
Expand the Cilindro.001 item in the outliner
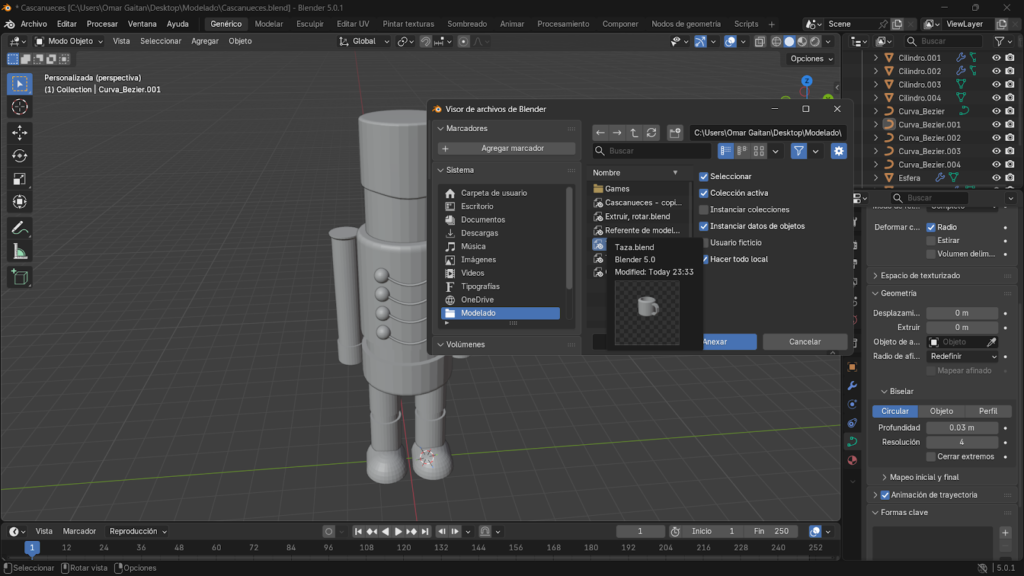(878, 58)
